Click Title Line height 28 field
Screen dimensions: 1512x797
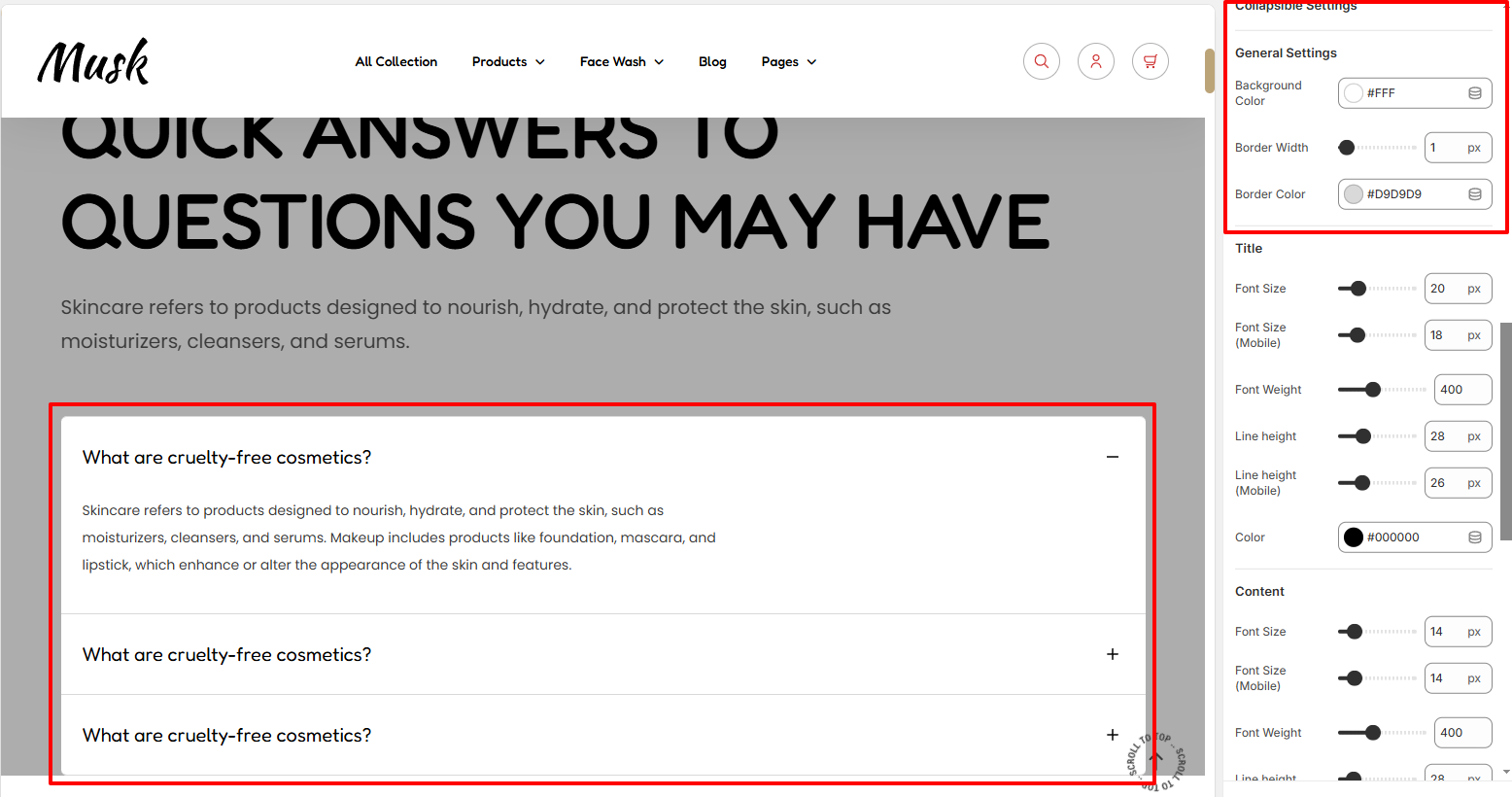click(1458, 436)
